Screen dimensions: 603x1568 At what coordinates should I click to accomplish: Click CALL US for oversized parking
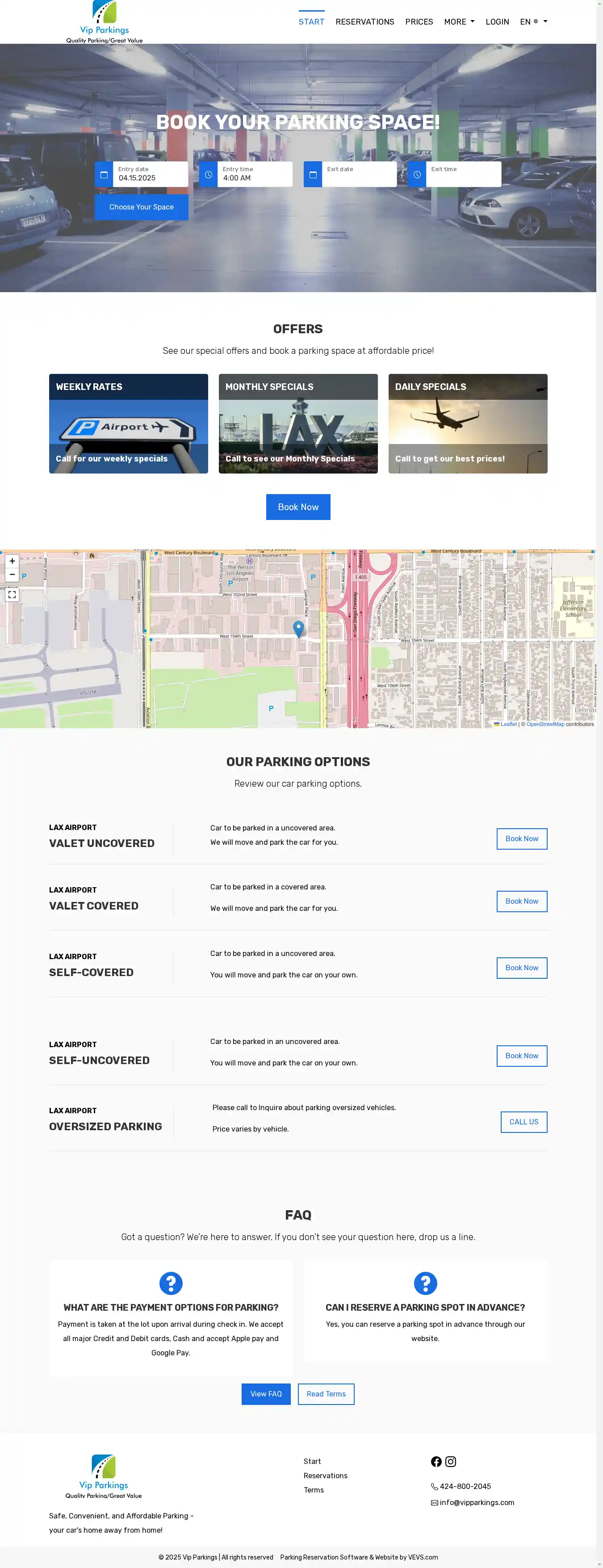tap(523, 1122)
